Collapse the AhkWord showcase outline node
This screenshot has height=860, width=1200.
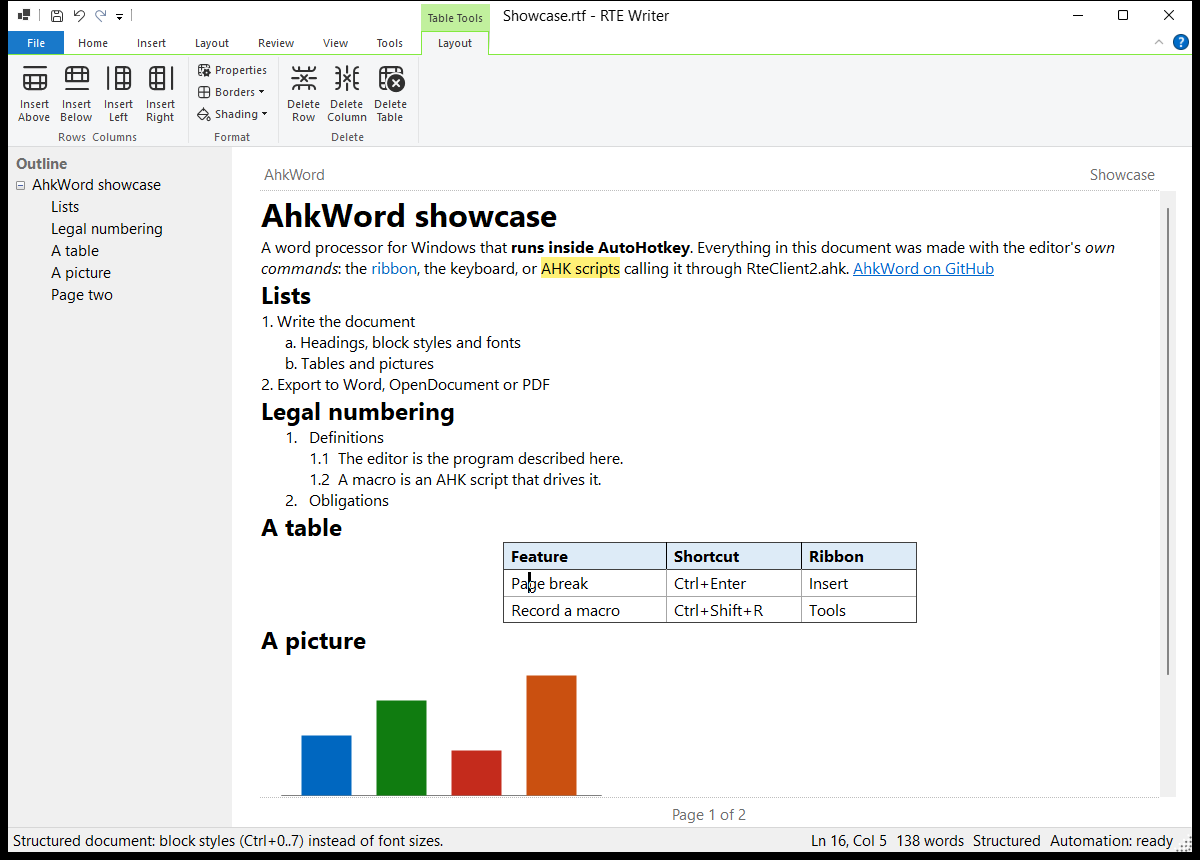(x=21, y=185)
